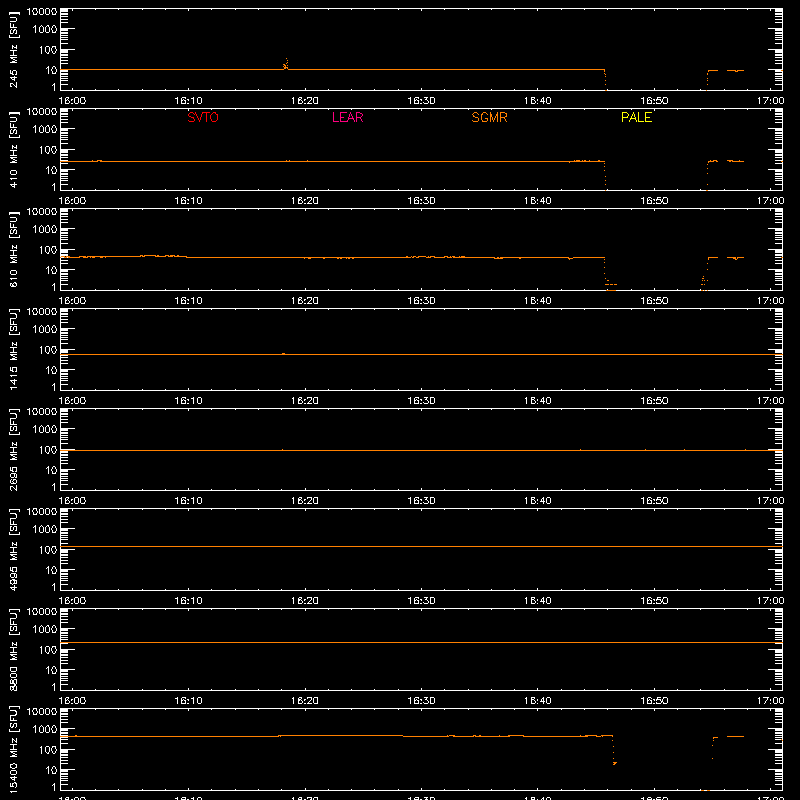
Task: Click the 1000 tick label on 15400 MHz axis
Action: [44, 729]
